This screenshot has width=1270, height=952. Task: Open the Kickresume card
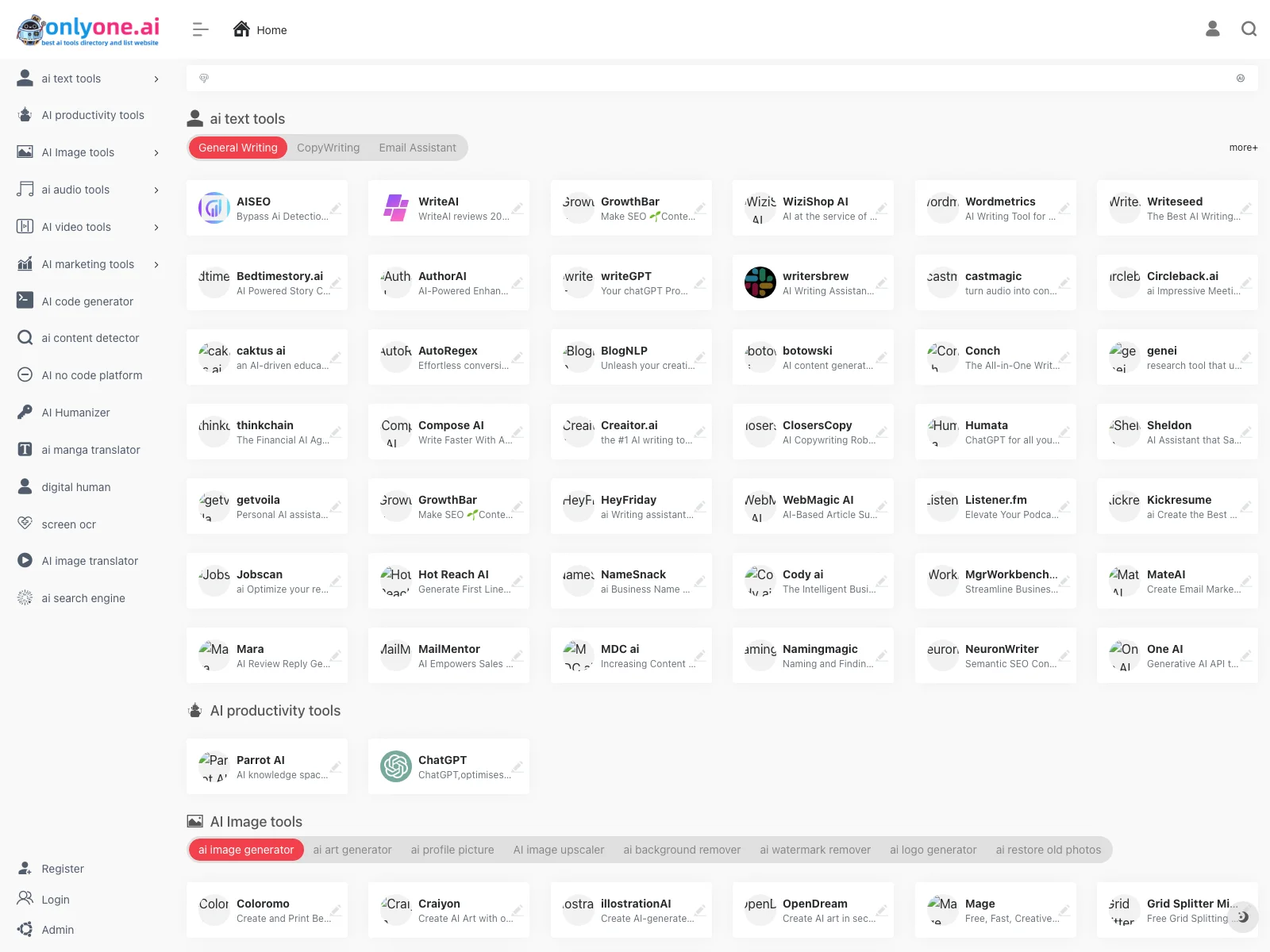tap(1177, 506)
